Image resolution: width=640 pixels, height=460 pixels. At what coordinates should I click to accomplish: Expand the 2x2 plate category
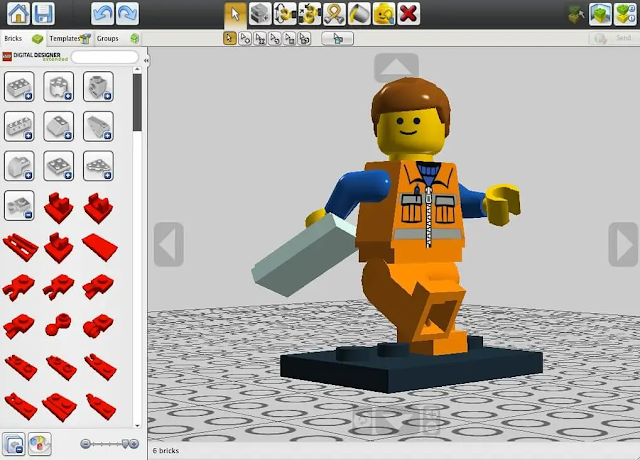click(59, 166)
